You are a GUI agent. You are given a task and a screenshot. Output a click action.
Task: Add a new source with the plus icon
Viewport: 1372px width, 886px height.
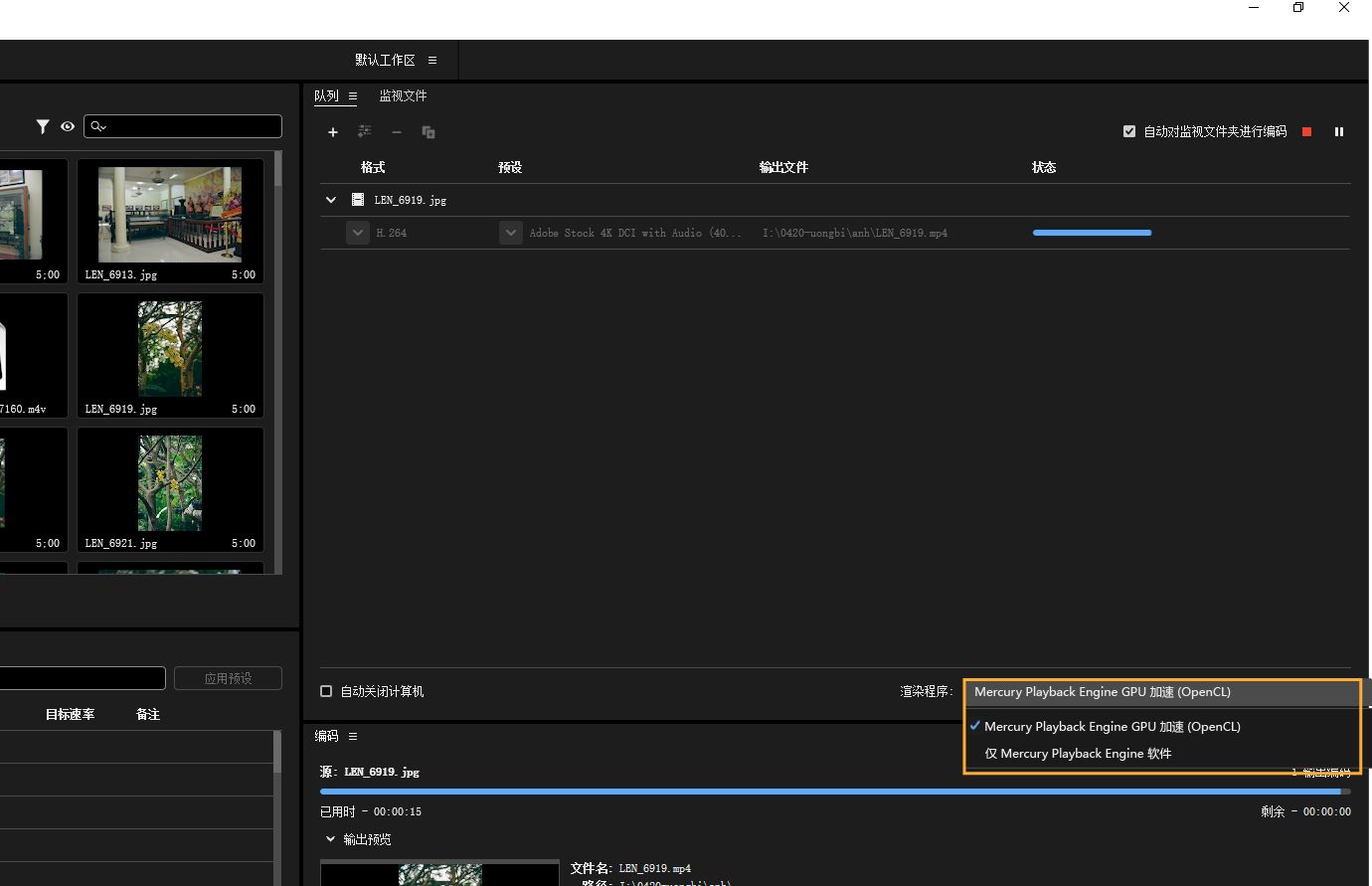point(333,131)
